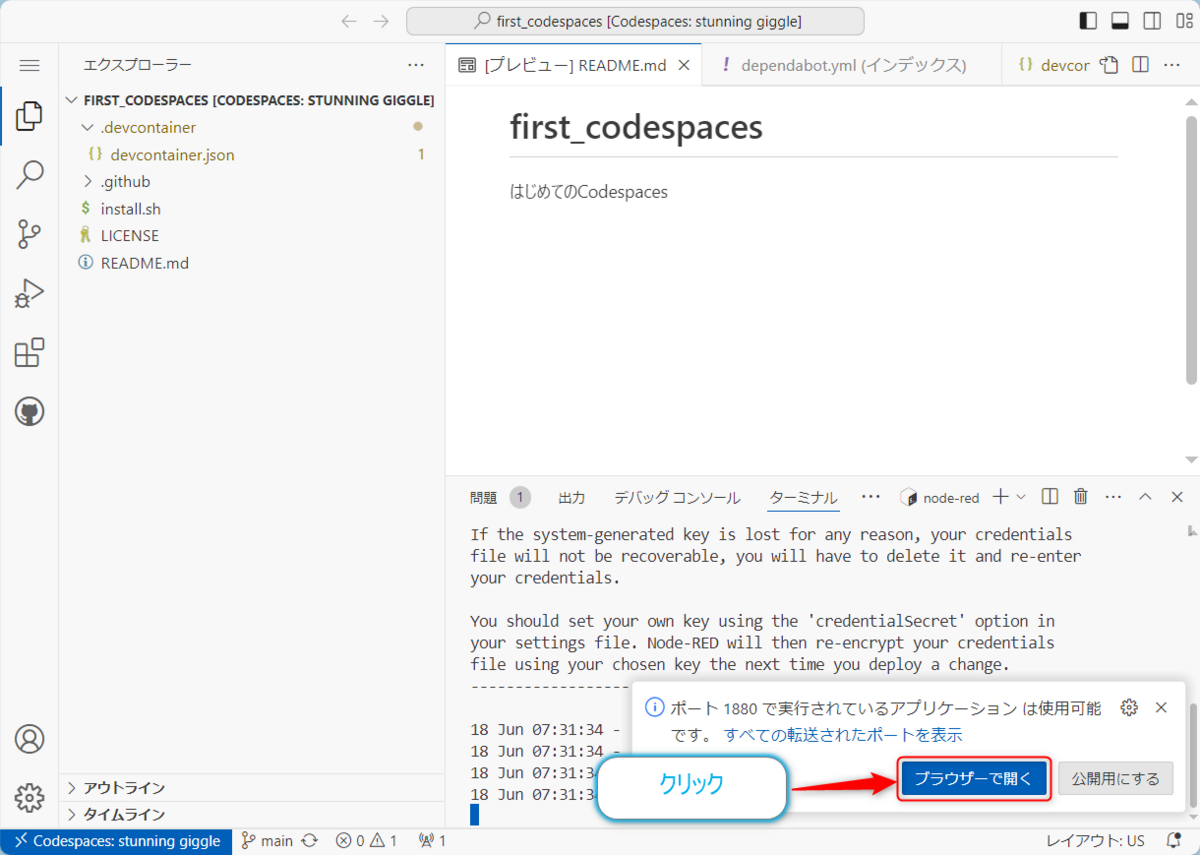The image size is (1200, 855).
Task: Open the Accounts menu icon
Action: click(x=29, y=739)
